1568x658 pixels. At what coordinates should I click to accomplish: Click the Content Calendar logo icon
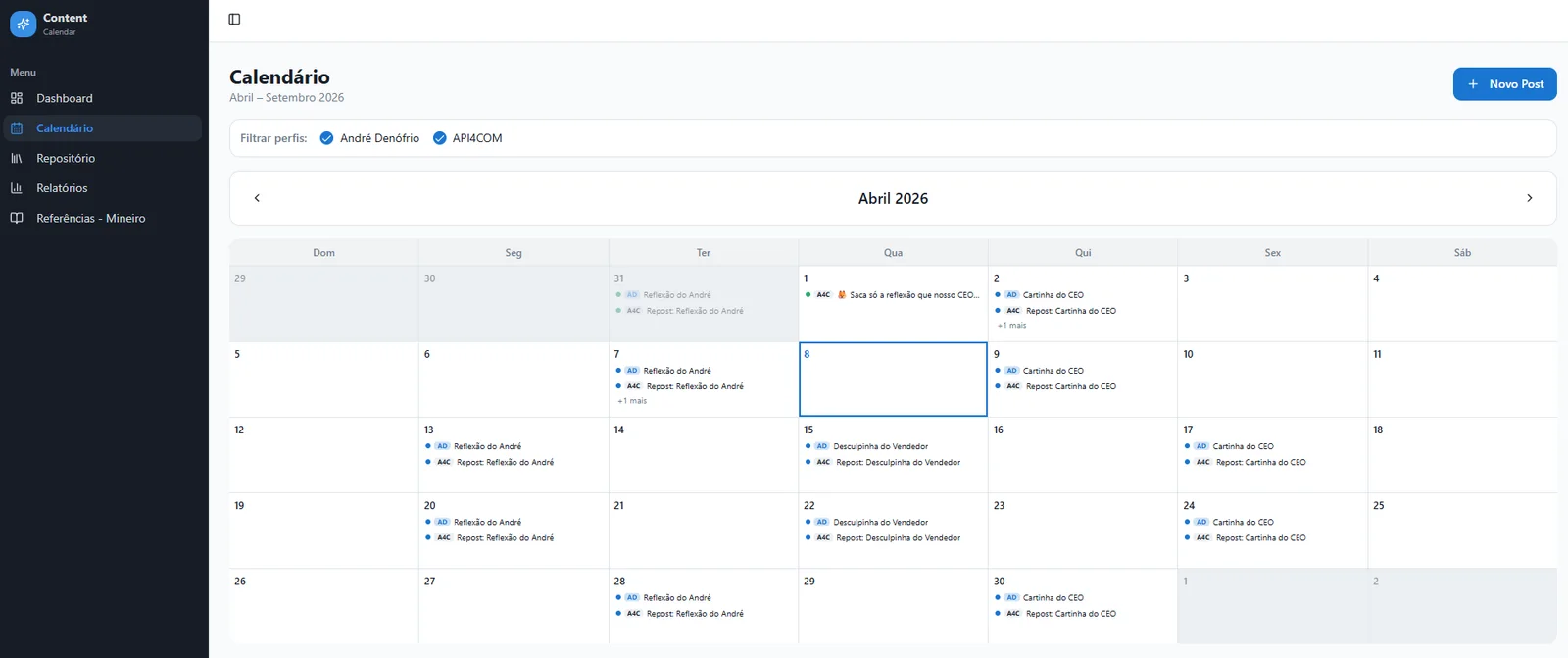click(x=23, y=24)
